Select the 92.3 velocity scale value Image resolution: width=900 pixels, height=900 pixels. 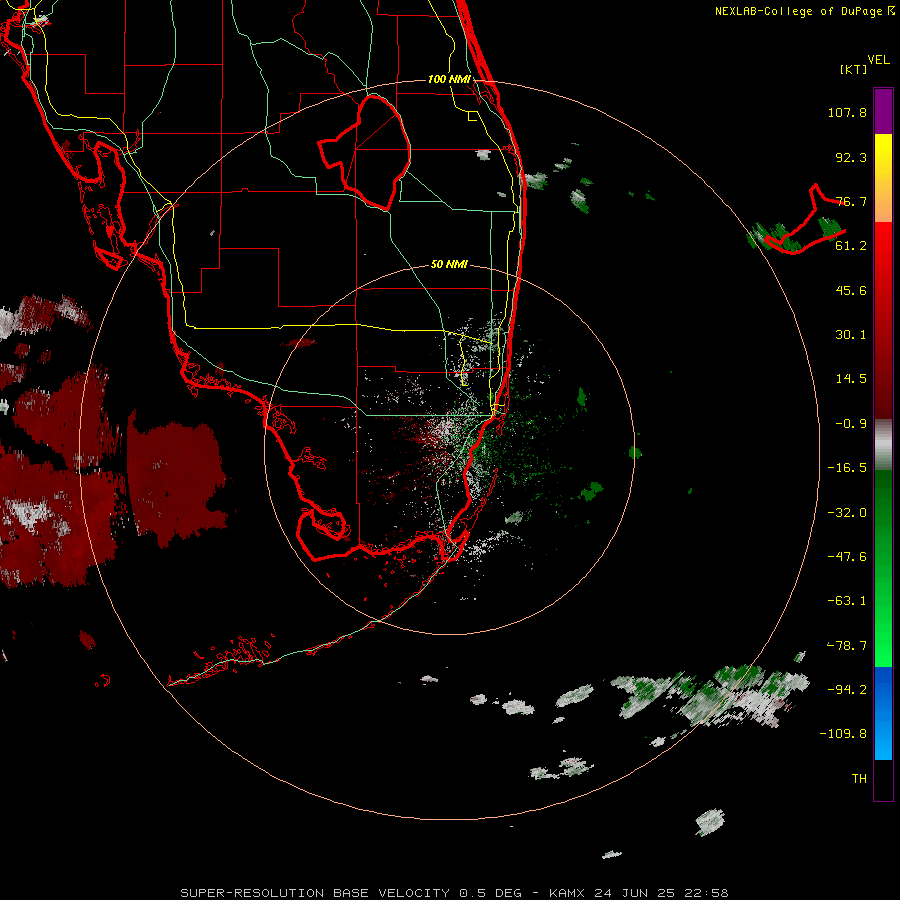coord(851,157)
